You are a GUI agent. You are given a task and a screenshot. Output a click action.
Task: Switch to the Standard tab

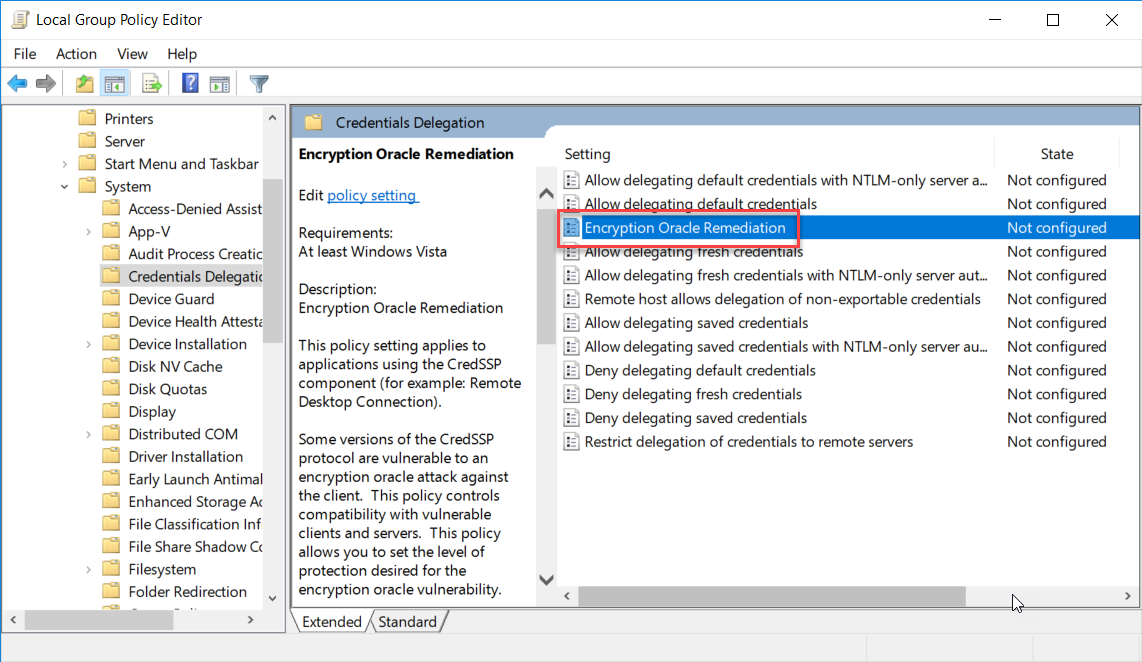(407, 622)
